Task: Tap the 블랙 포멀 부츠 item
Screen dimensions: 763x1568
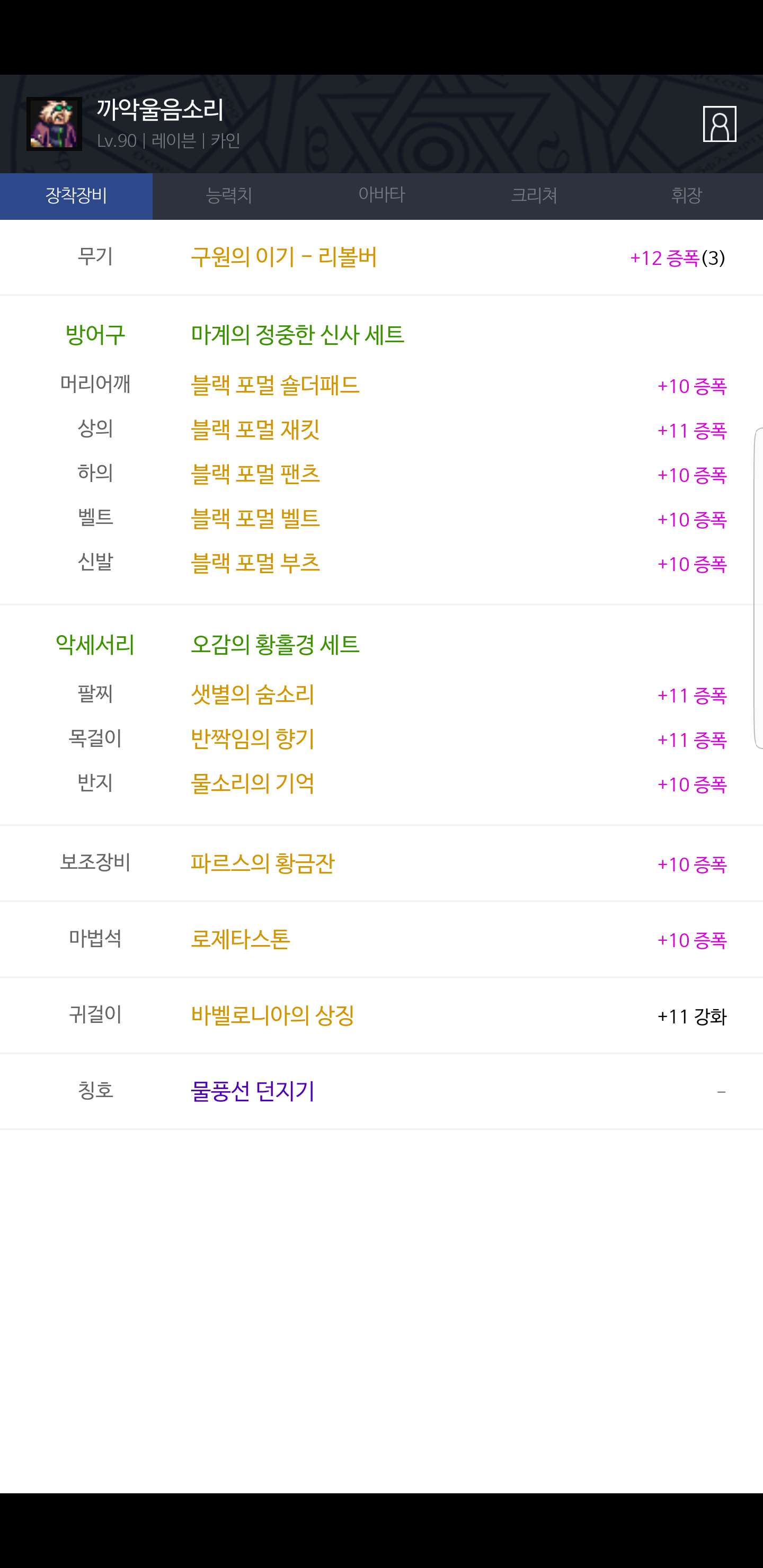Action: tap(255, 563)
